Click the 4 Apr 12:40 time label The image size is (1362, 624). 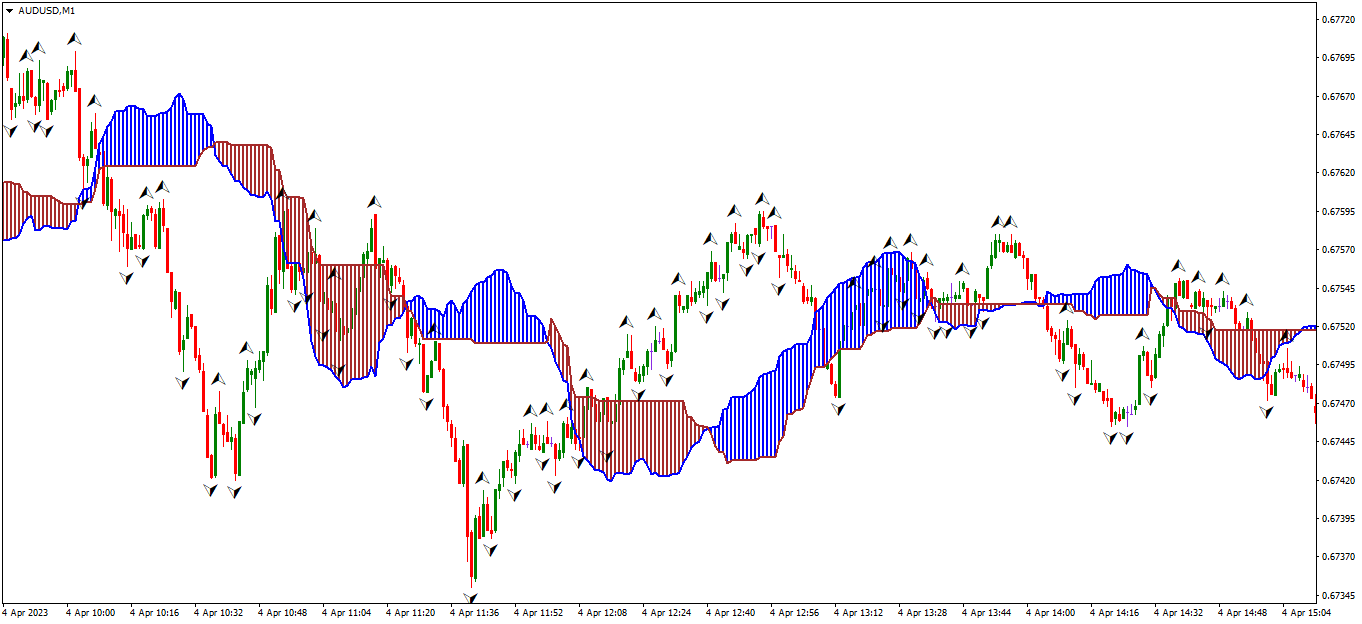pyautogui.click(x=730, y=612)
